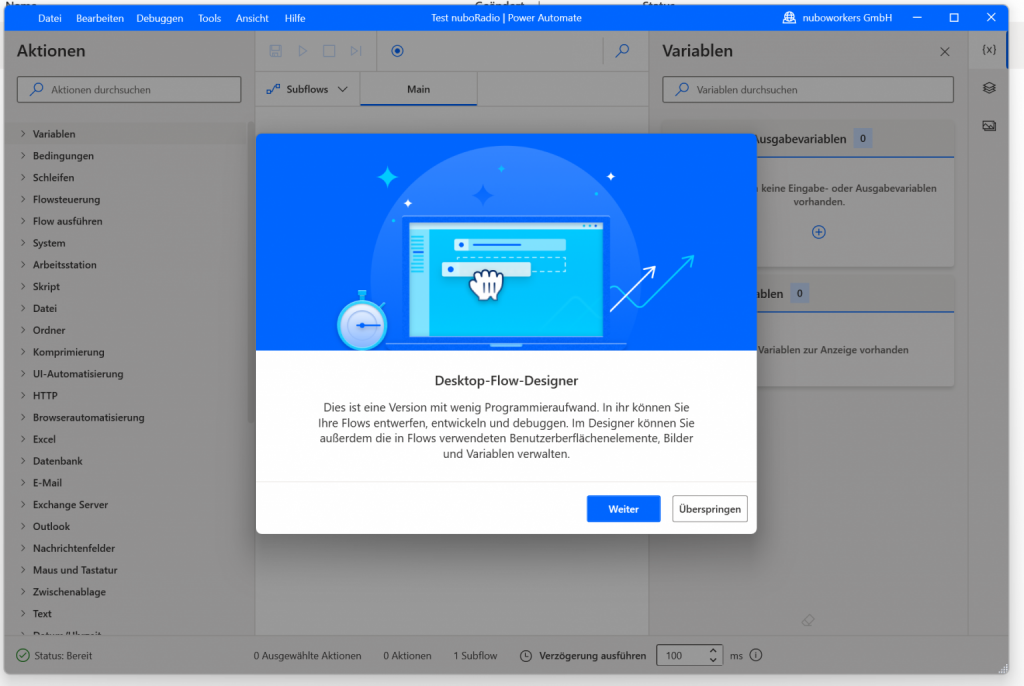This screenshot has width=1024, height=686.
Task: Click the nuboworkers GmbH environment icon
Action: 789,18
